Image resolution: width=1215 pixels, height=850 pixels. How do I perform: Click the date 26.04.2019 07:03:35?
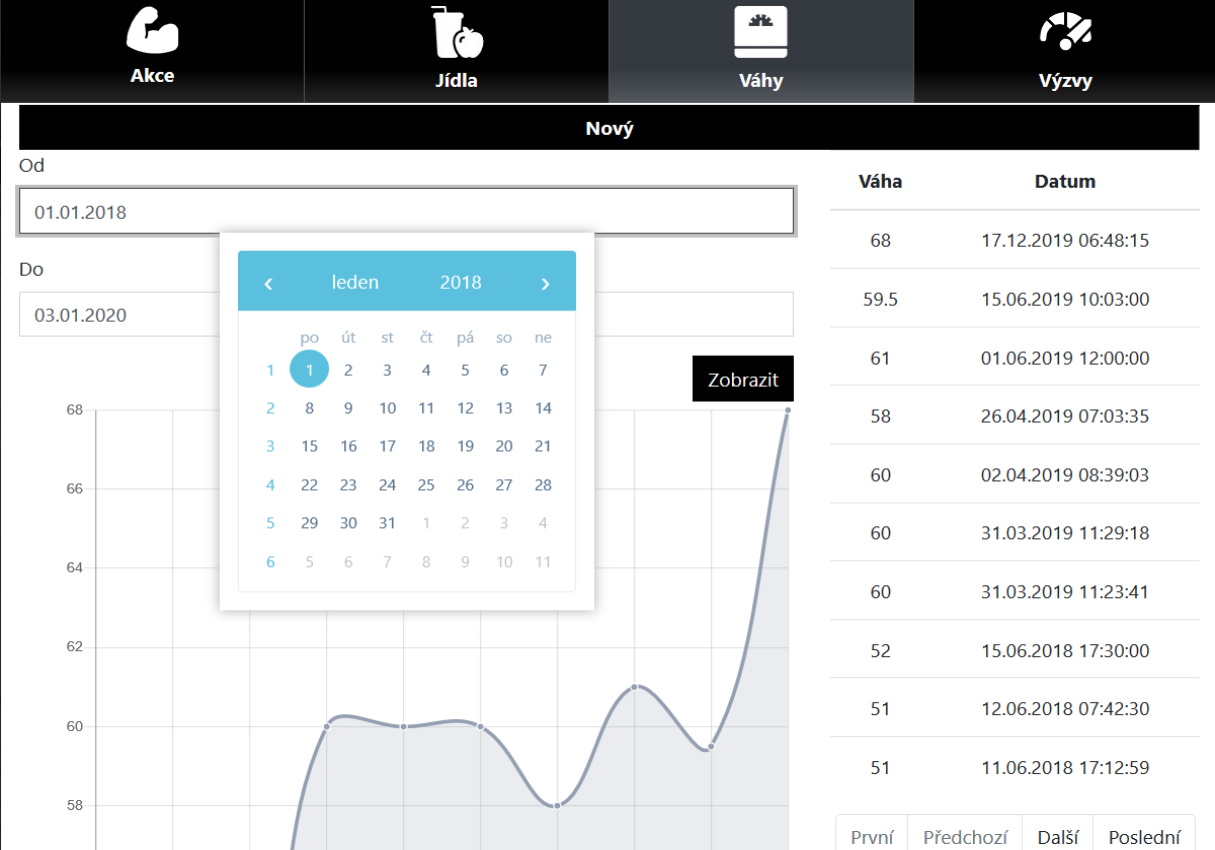pyautogui.click(x=1065, y=416)
